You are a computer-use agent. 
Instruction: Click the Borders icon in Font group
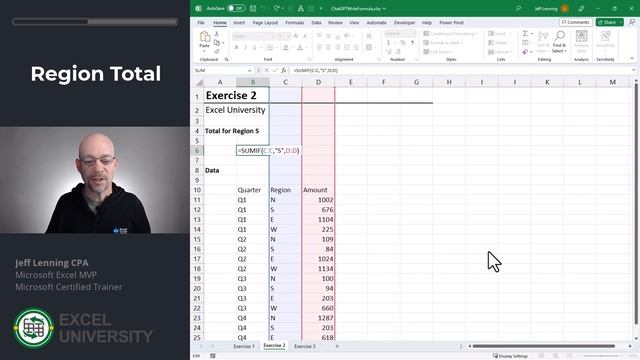pyautogui.click(x=270, y=48)
